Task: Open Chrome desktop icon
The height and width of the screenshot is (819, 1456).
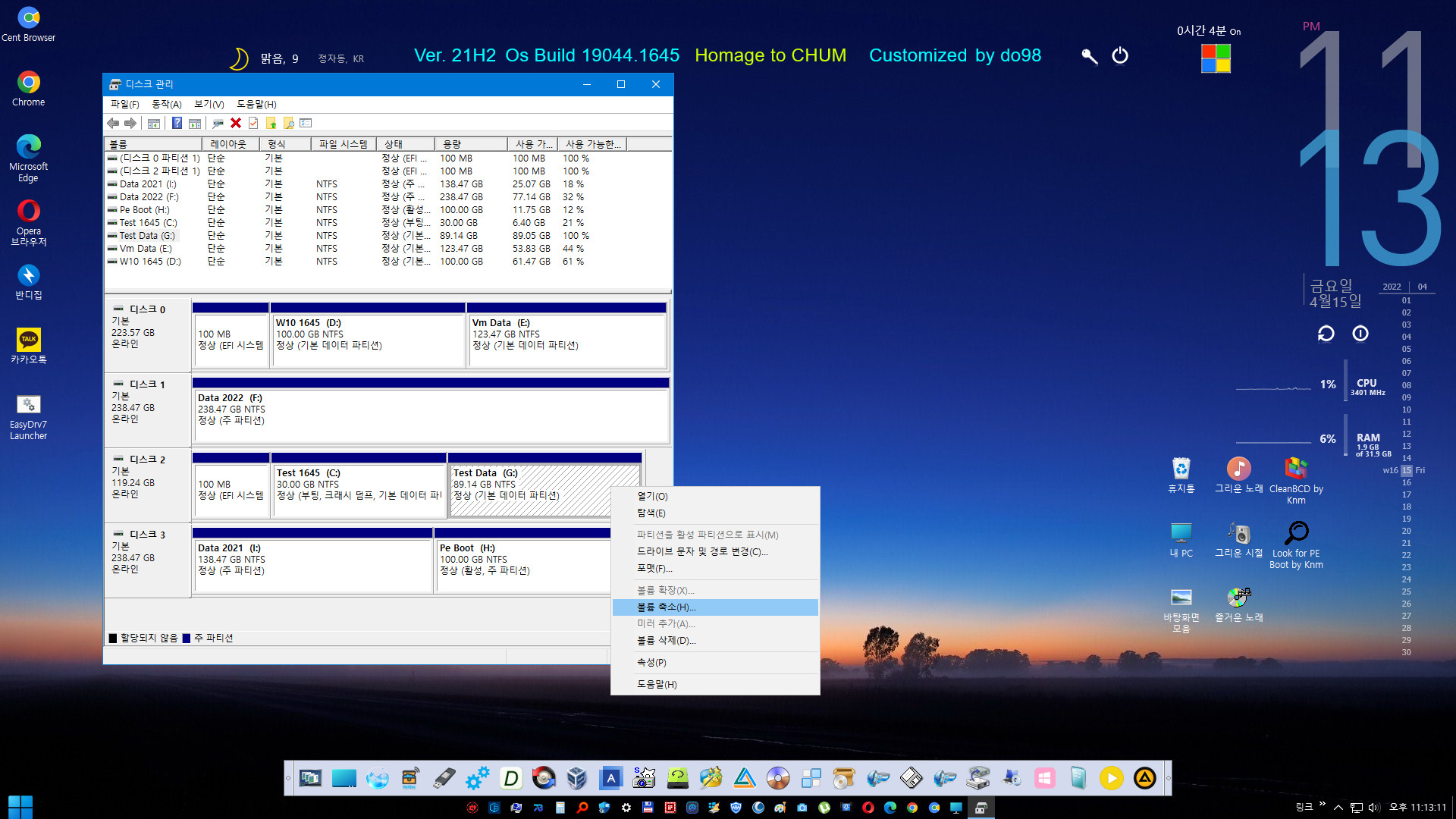Action: coord(29,89)
